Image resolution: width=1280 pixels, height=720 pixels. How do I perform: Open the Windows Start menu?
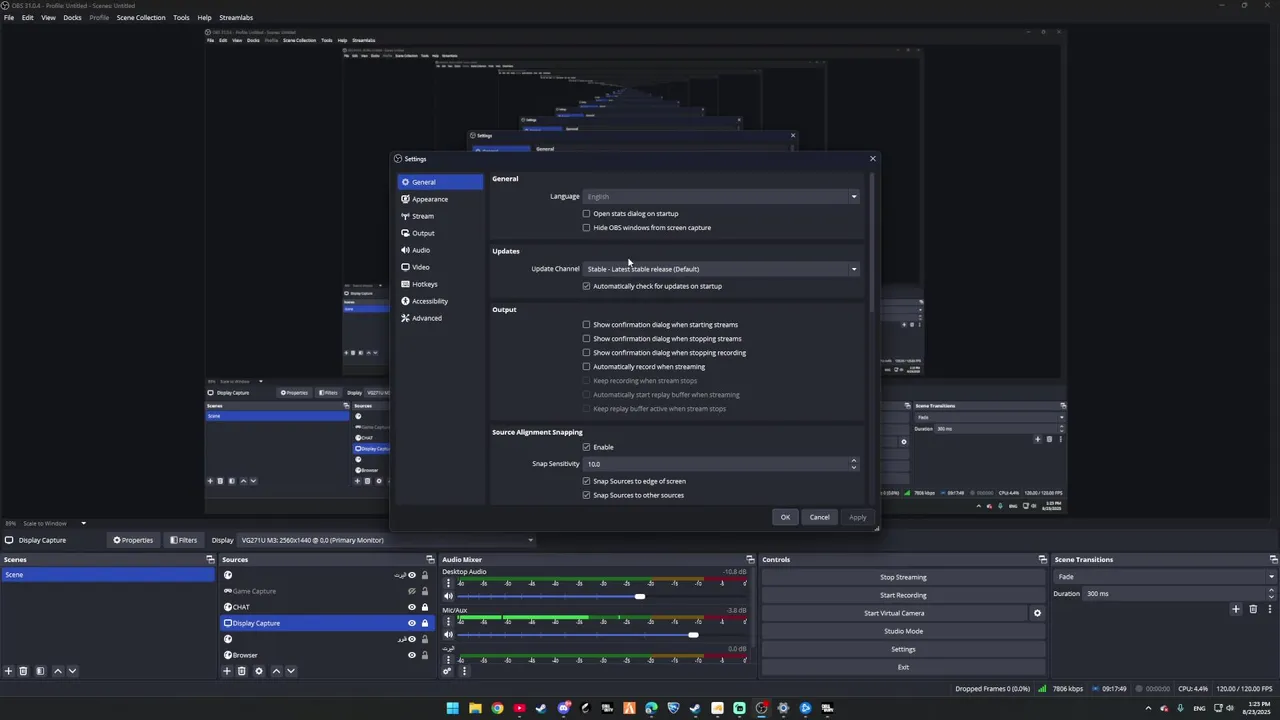pyautogui.click(x=453, y=708)
